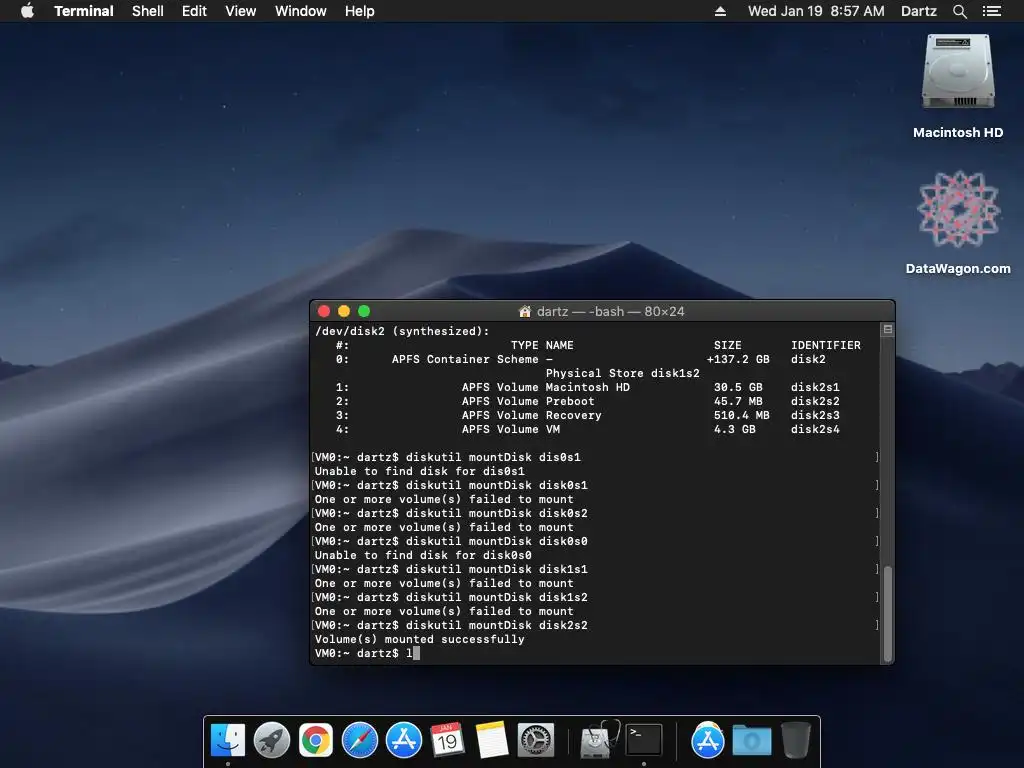Minimize Terminal window with yellow button
The height and width of the screenshot is (768, 1024).
344,311
